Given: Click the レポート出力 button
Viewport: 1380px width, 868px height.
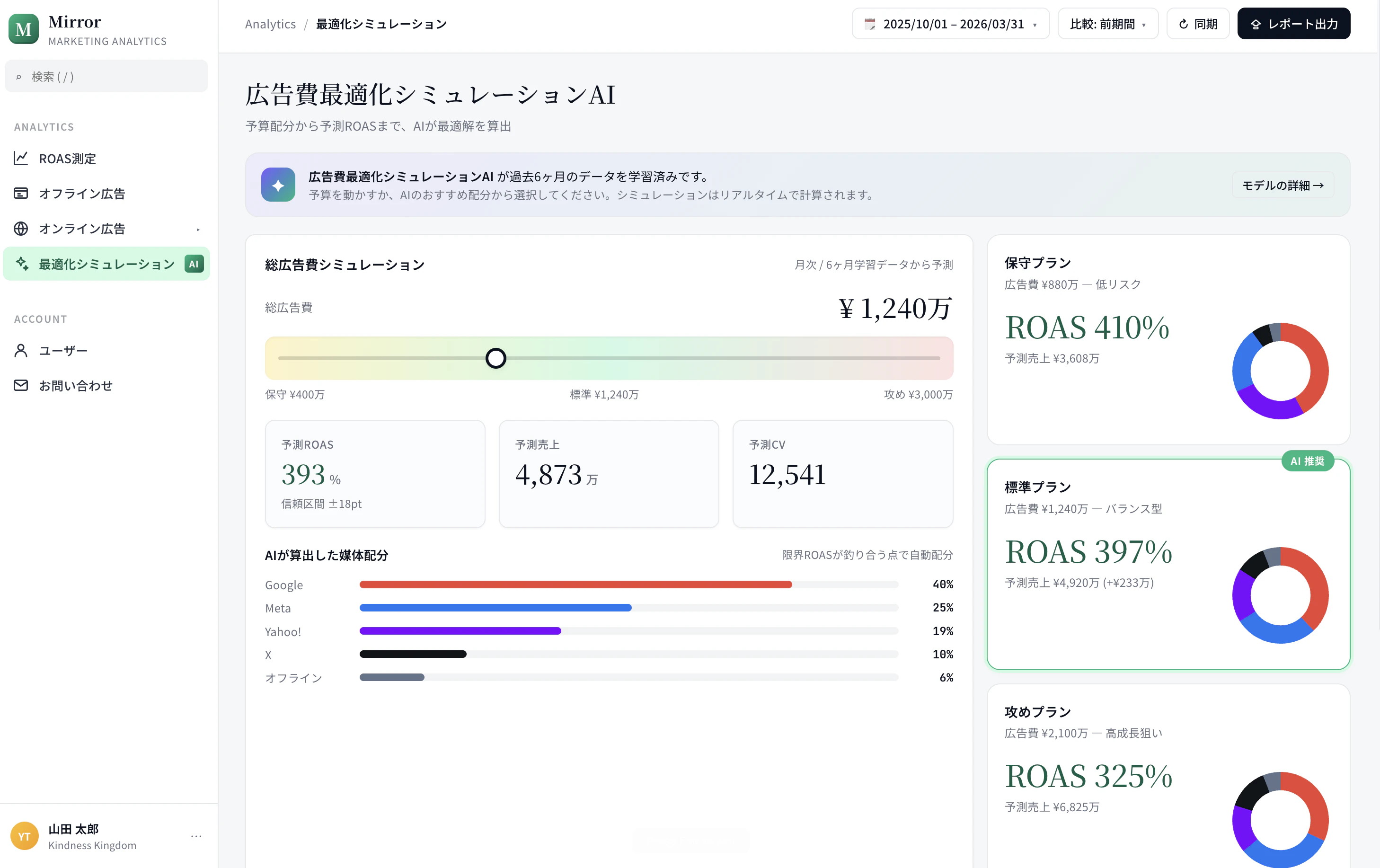Looking at the screenshot, I should tap(1293, 24).
